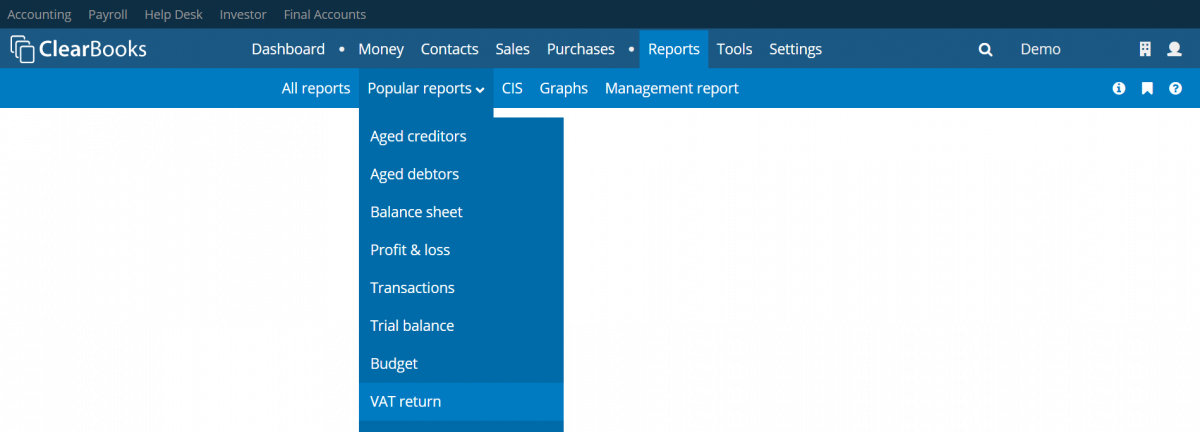Open the Tools menu
Image resolution: width=1200 pixels, height=432 pixels.
click(734, 49)
